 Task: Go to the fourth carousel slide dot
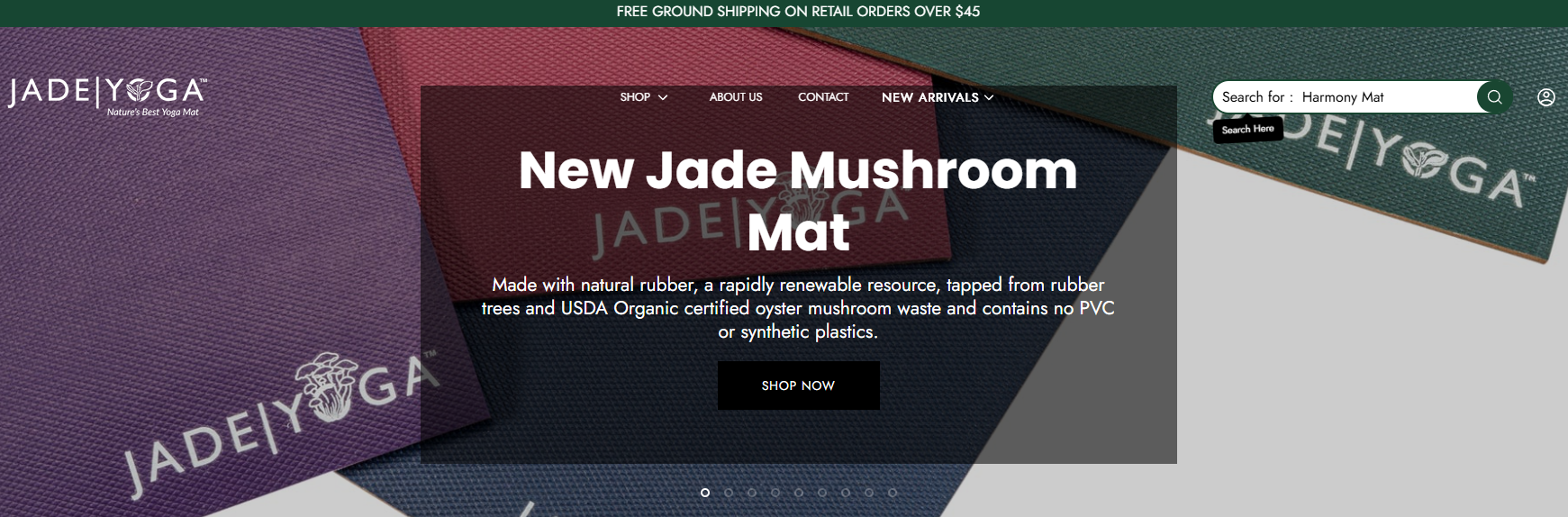point(775,493)
